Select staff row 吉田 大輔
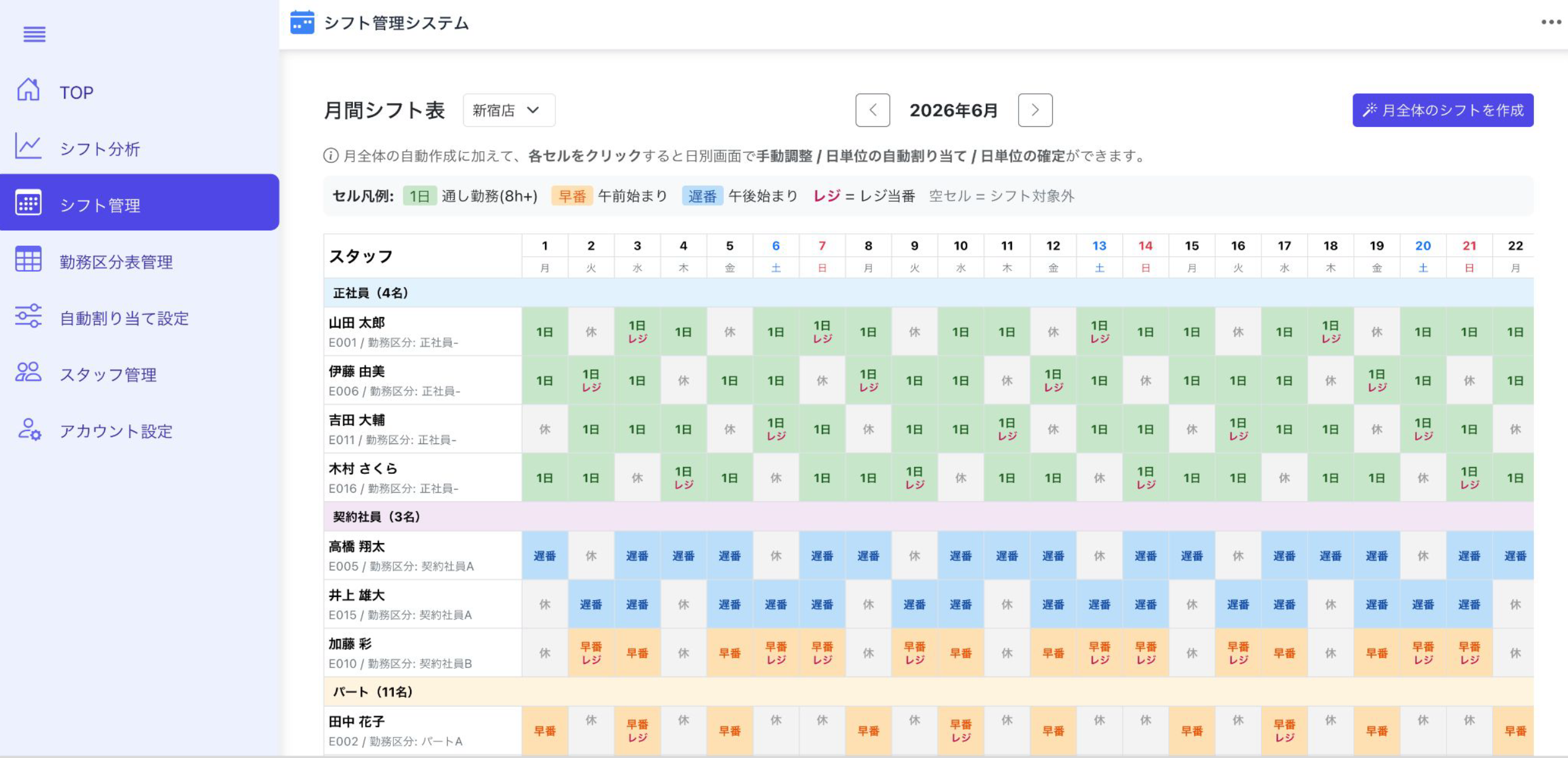The width and height of the screenshot is (1568, 758). (422, 429)
